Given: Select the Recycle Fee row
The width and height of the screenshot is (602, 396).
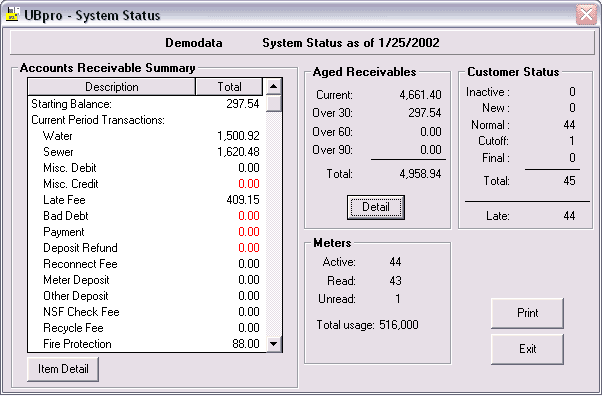Looking at the screenshot, I should pyautogui.click(x=146, y=328).
